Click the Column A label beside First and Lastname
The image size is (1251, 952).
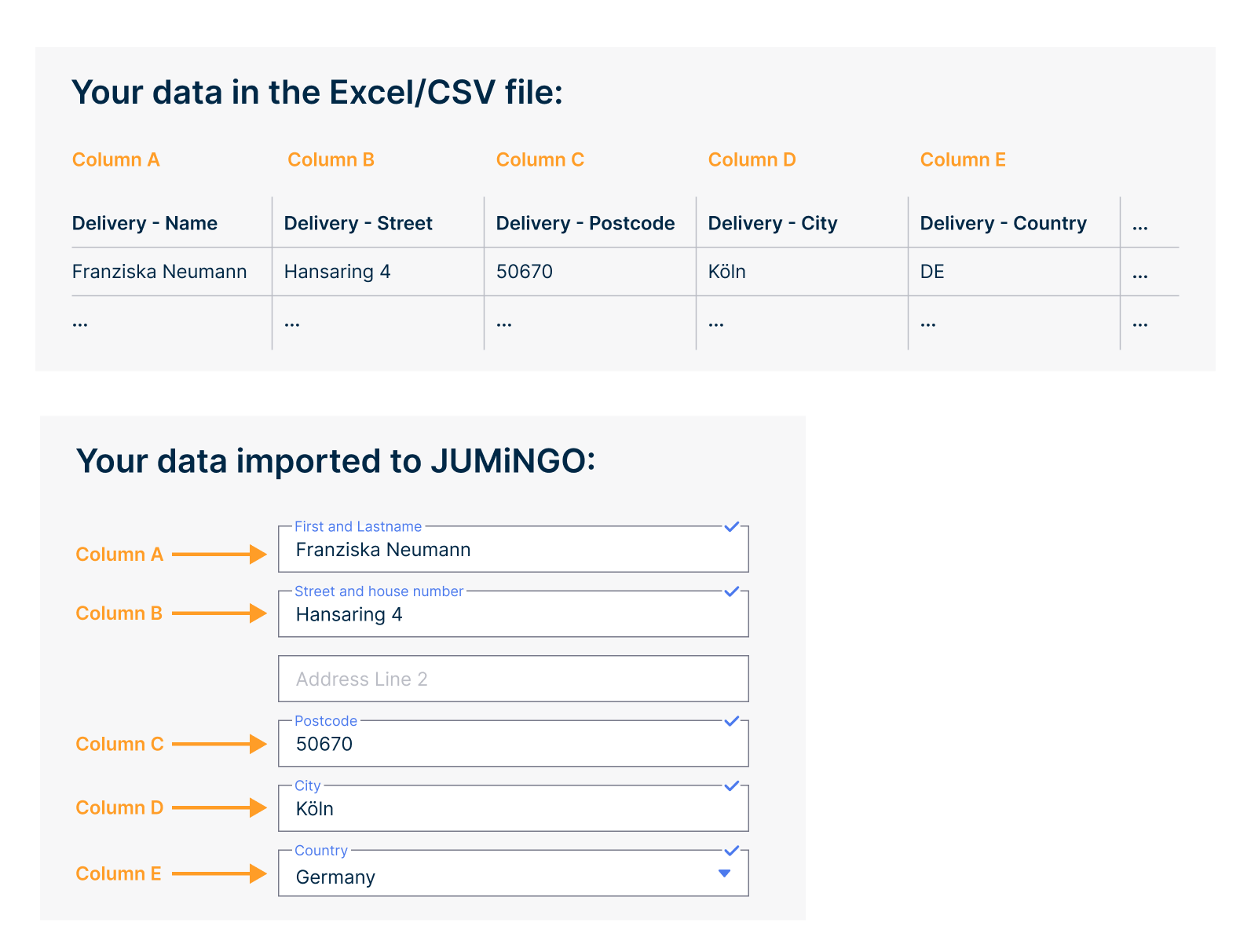119,555
